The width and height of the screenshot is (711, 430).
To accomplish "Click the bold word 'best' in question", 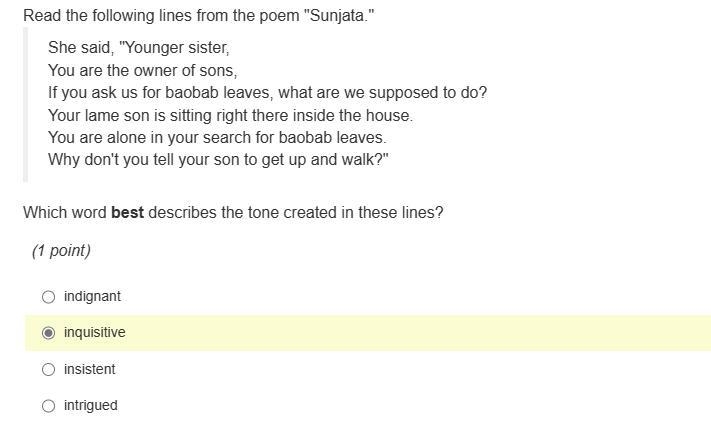I will click(x=127, y=212).
